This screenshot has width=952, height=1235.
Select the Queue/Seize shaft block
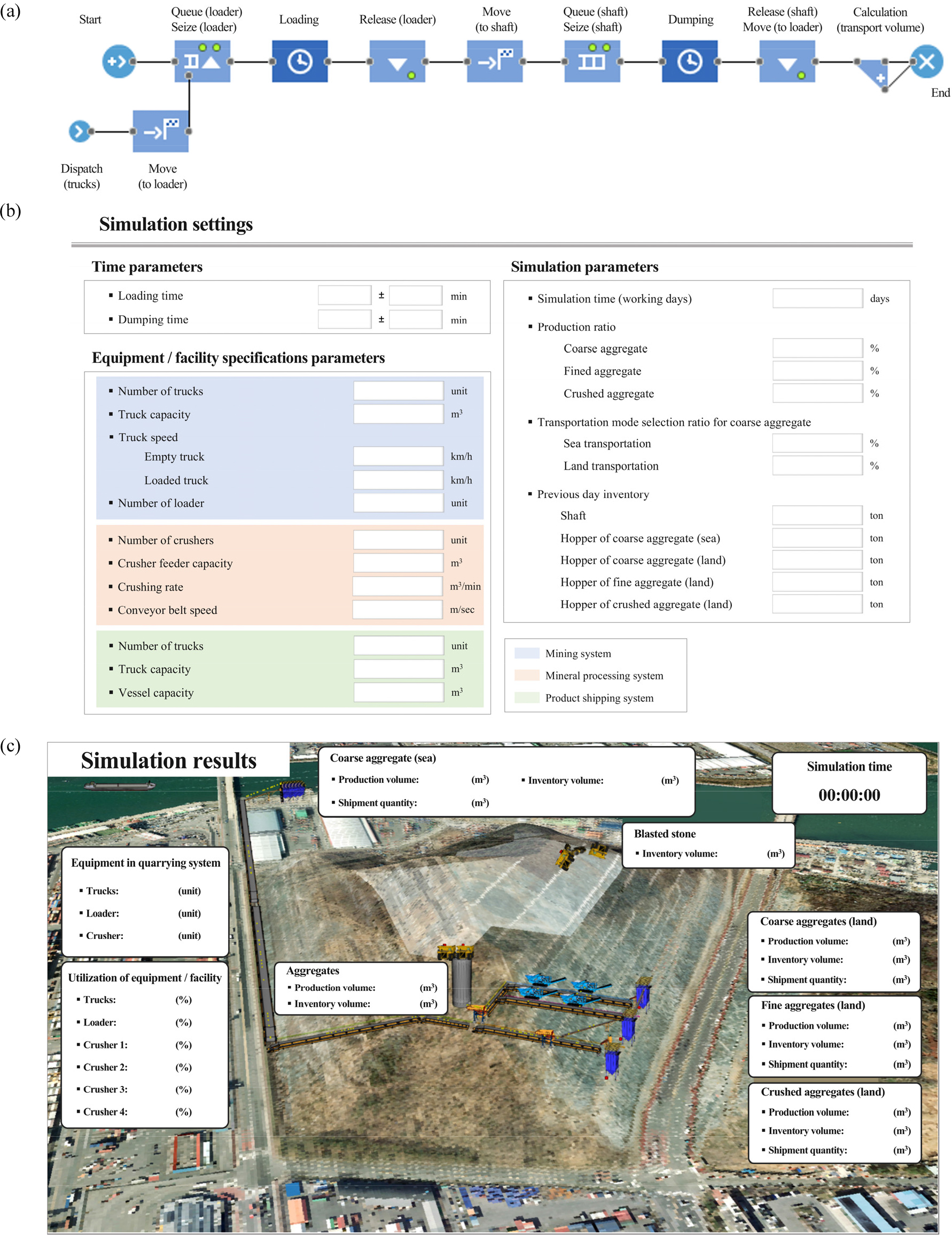[x=592, y=61]
